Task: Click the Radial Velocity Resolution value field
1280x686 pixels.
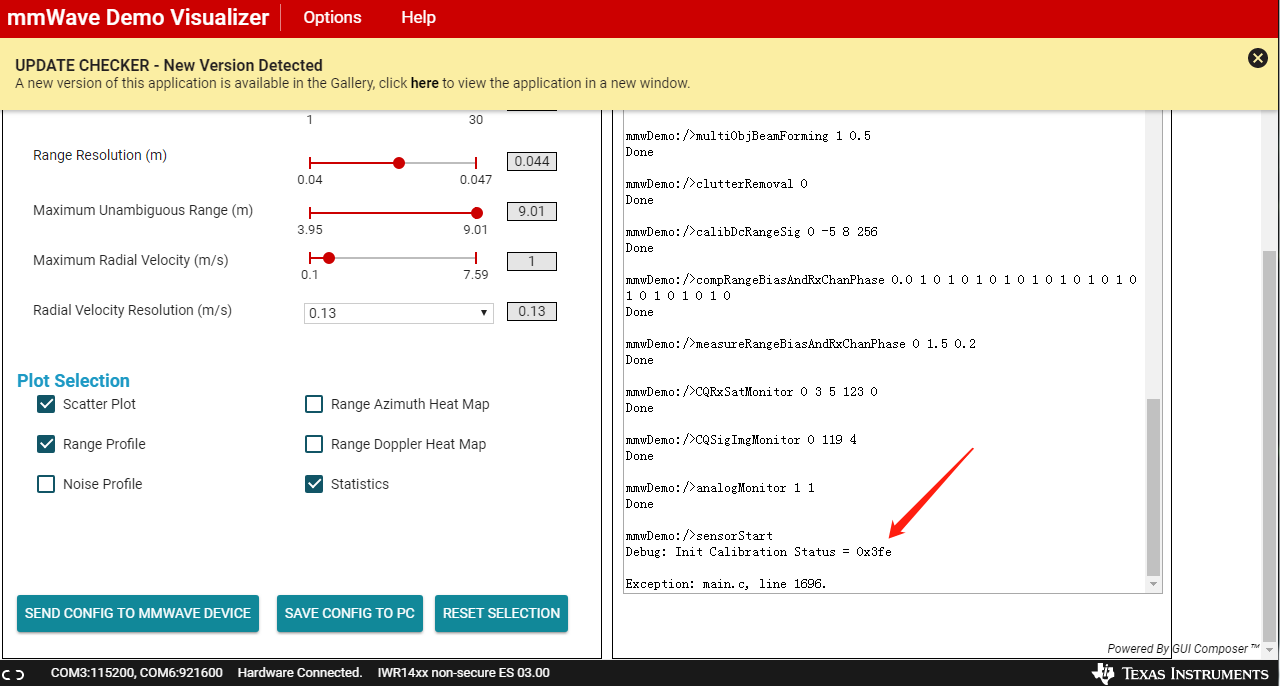Action: [x=532, y=311]
